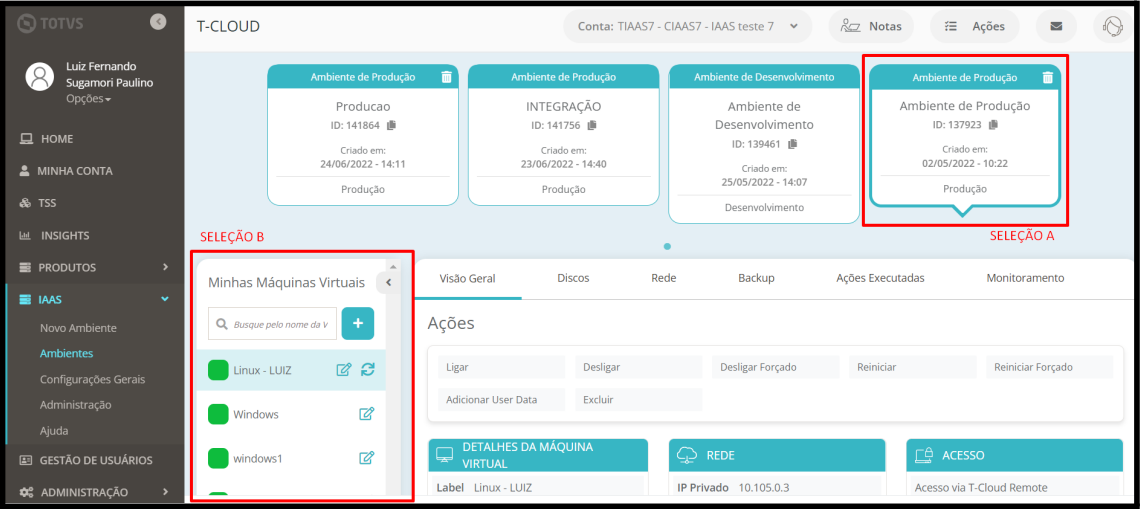Select the Windows machine row
This screenshot has height=509, width=1141.
click(x=291, y=414)
